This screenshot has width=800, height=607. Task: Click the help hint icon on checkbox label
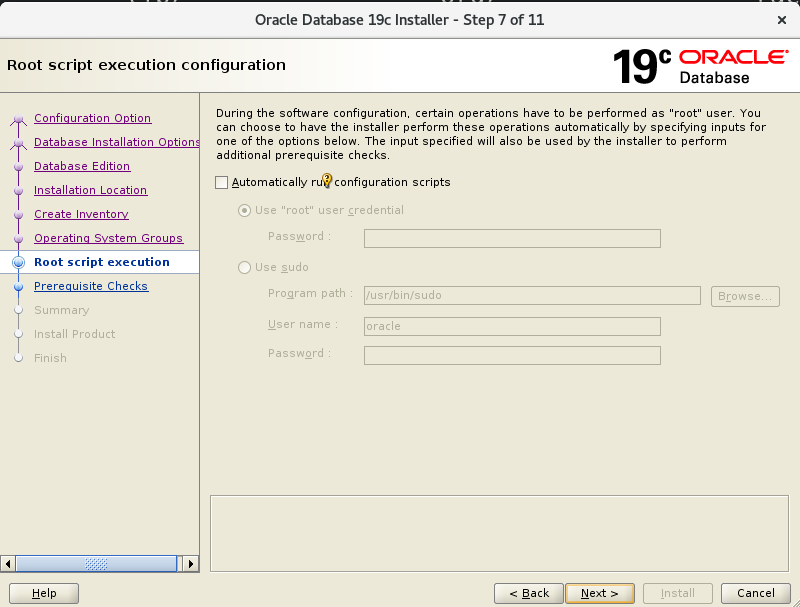pos(327,180)
